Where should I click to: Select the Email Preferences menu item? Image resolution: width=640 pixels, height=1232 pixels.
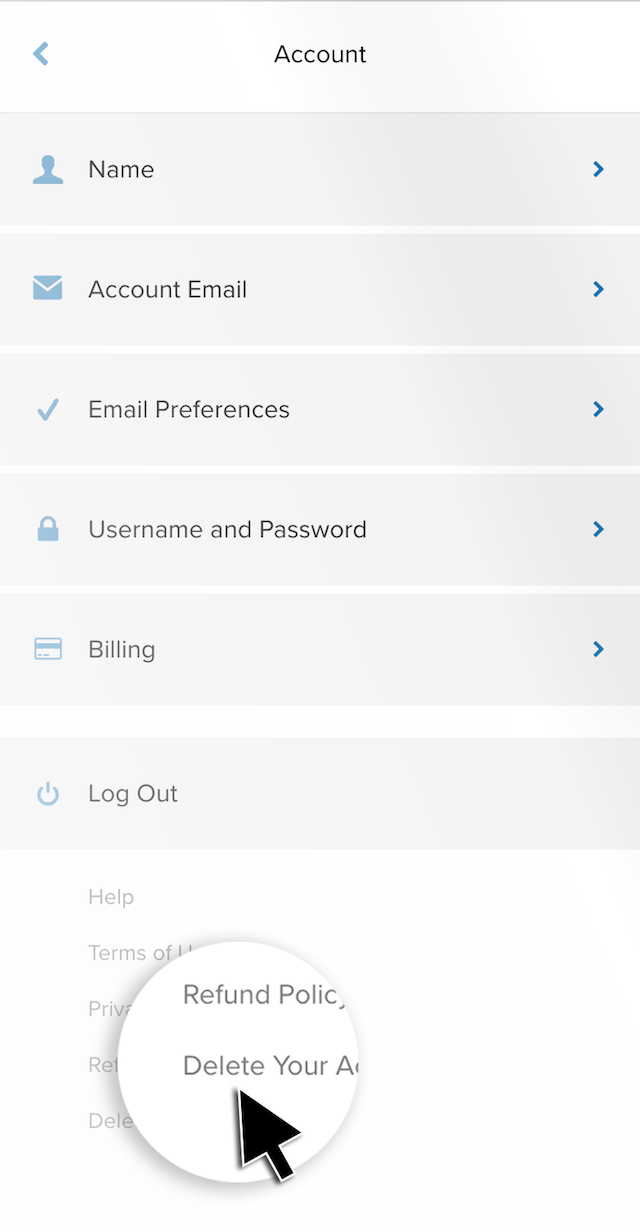[189, 410]
